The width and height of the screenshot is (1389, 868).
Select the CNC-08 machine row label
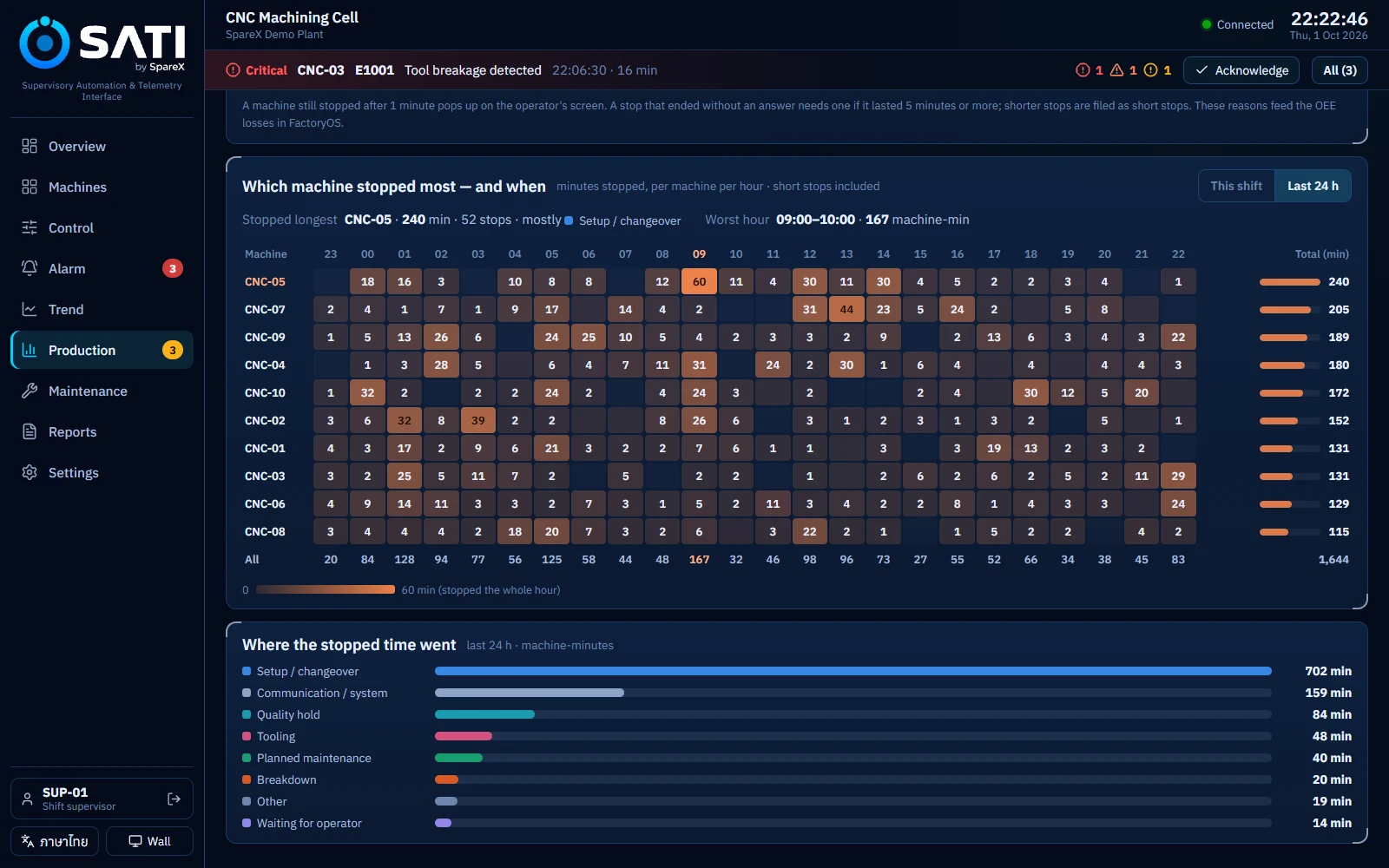(x=265, y=531)
